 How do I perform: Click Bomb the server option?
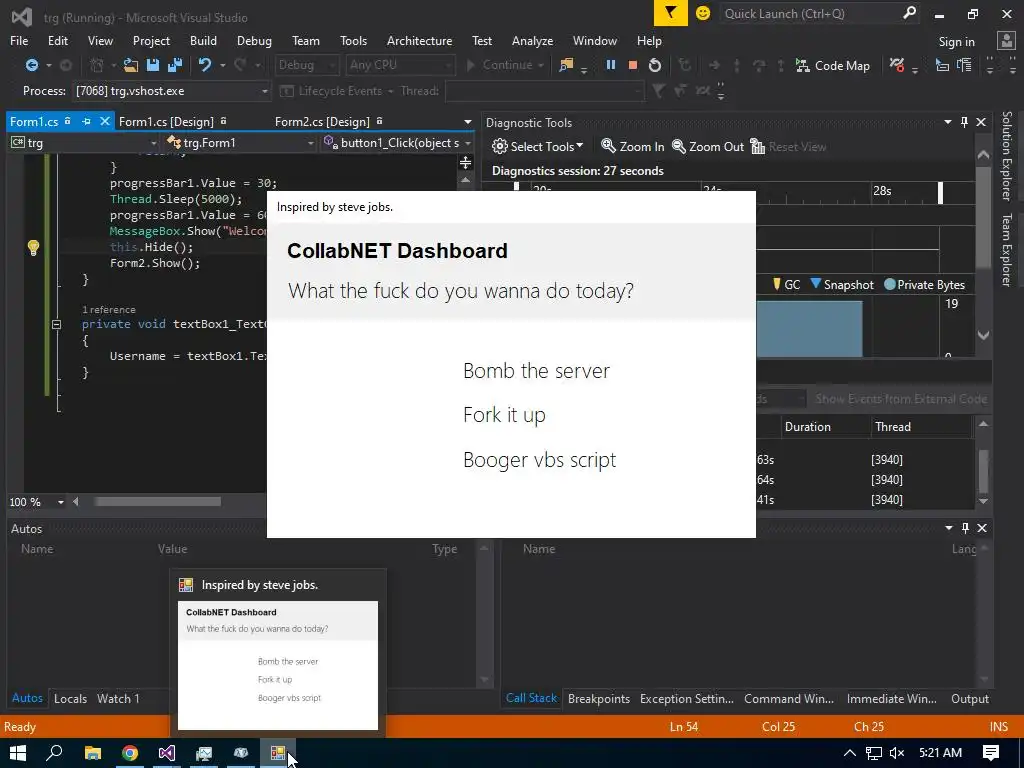coord(536,371)
